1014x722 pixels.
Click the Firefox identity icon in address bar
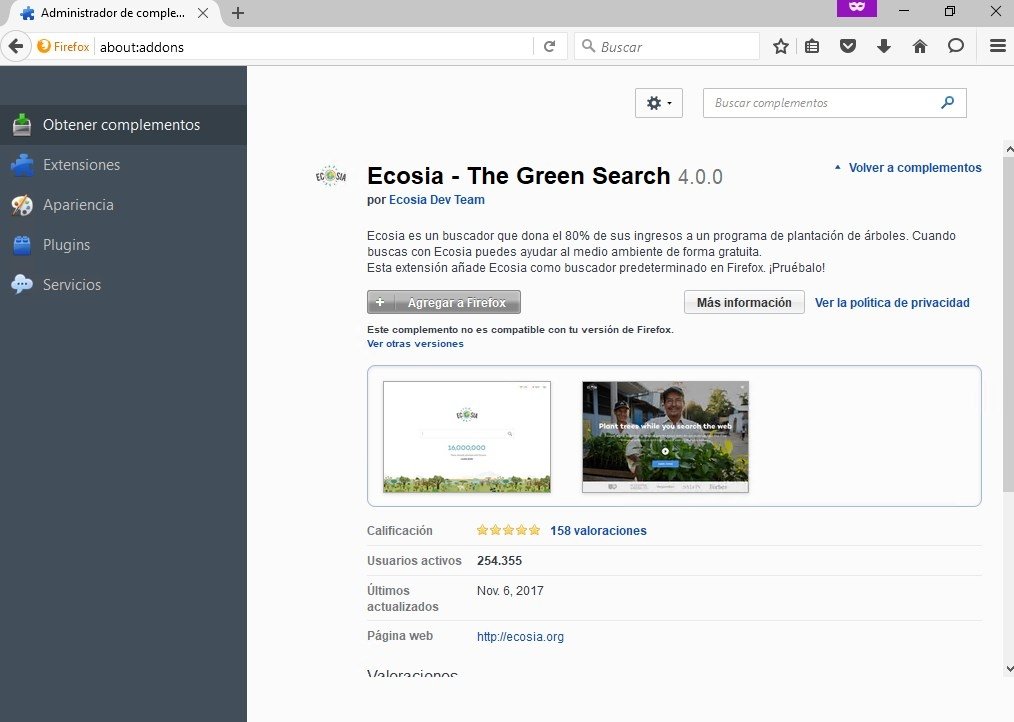[x=44, y=47]
